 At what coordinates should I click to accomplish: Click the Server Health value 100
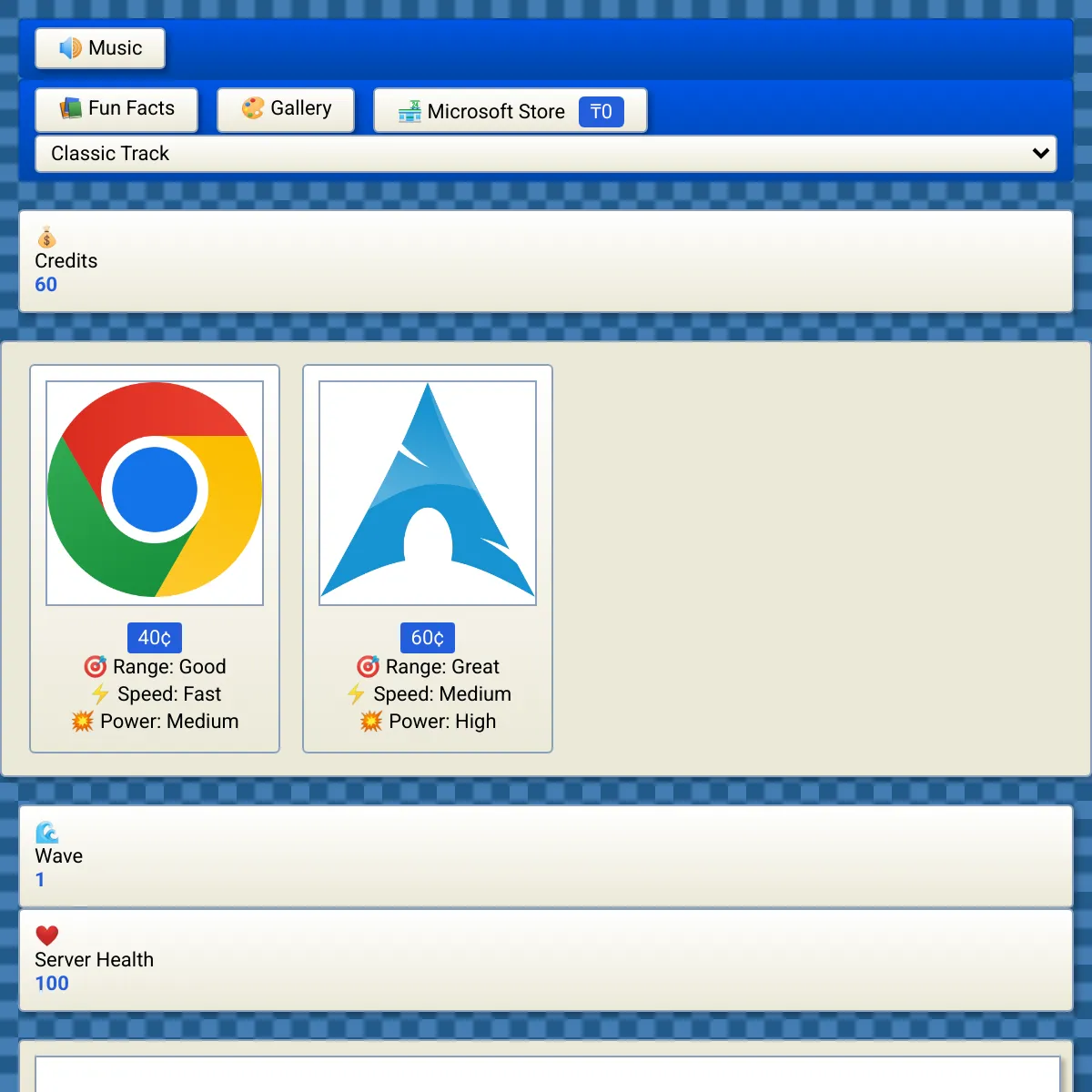click(x=52, y=984)
